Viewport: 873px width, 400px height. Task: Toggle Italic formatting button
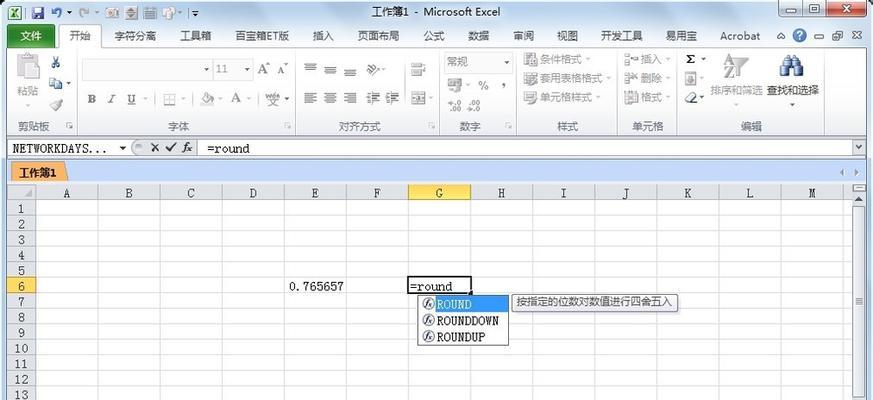(x=111, y=99)
